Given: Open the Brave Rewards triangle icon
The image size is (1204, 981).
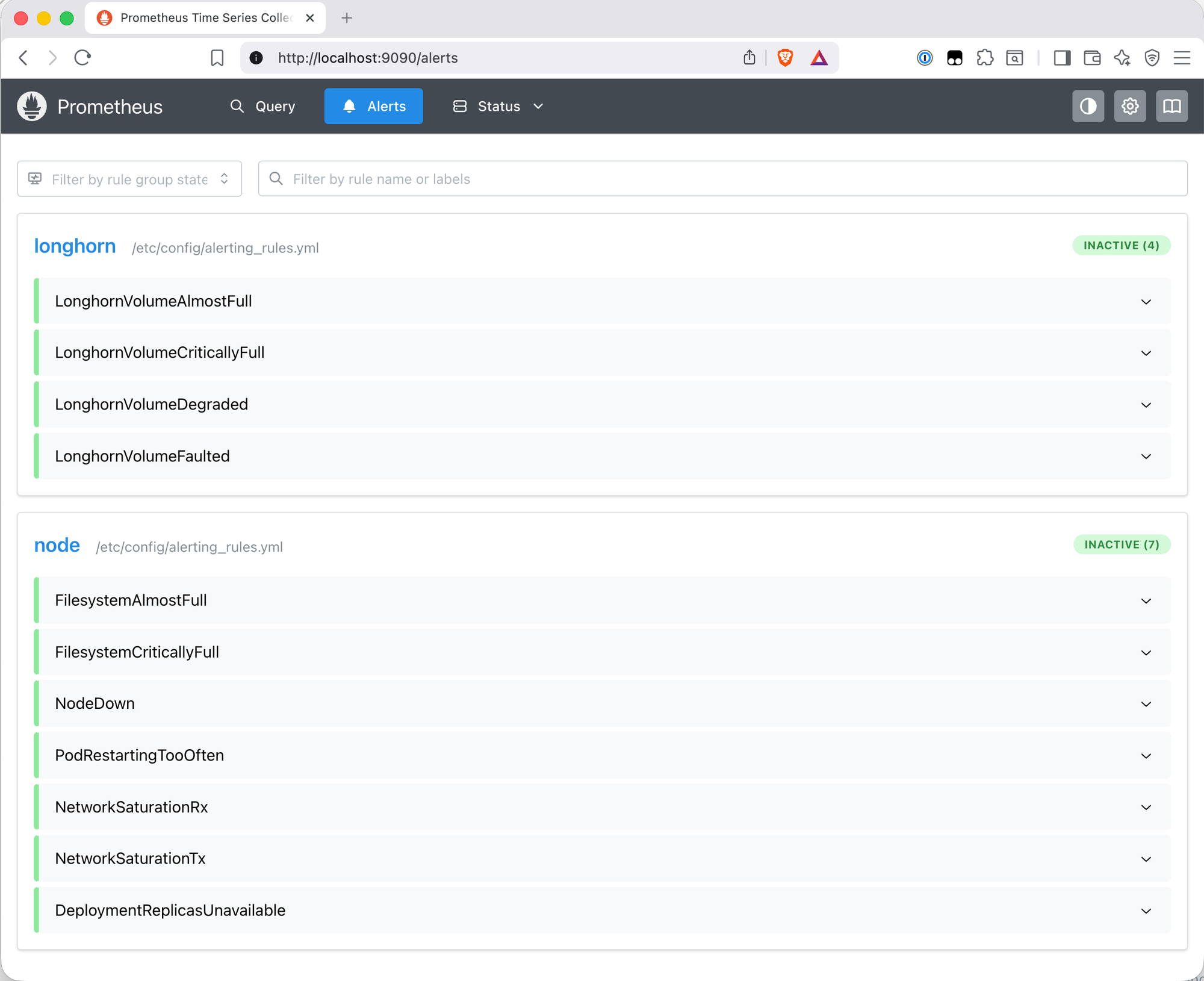Looking at the screenshot, I should 819,58.
